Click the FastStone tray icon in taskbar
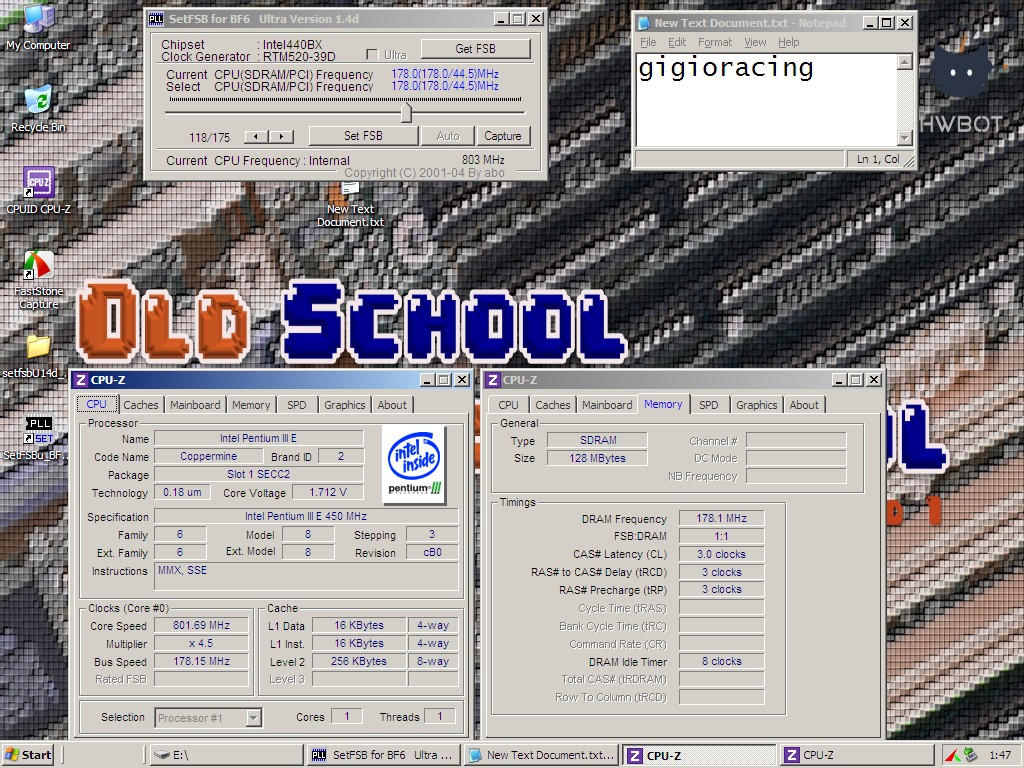Image resolution: width=1024 pixels, height=768 pixels. click(x=952, y=755)
